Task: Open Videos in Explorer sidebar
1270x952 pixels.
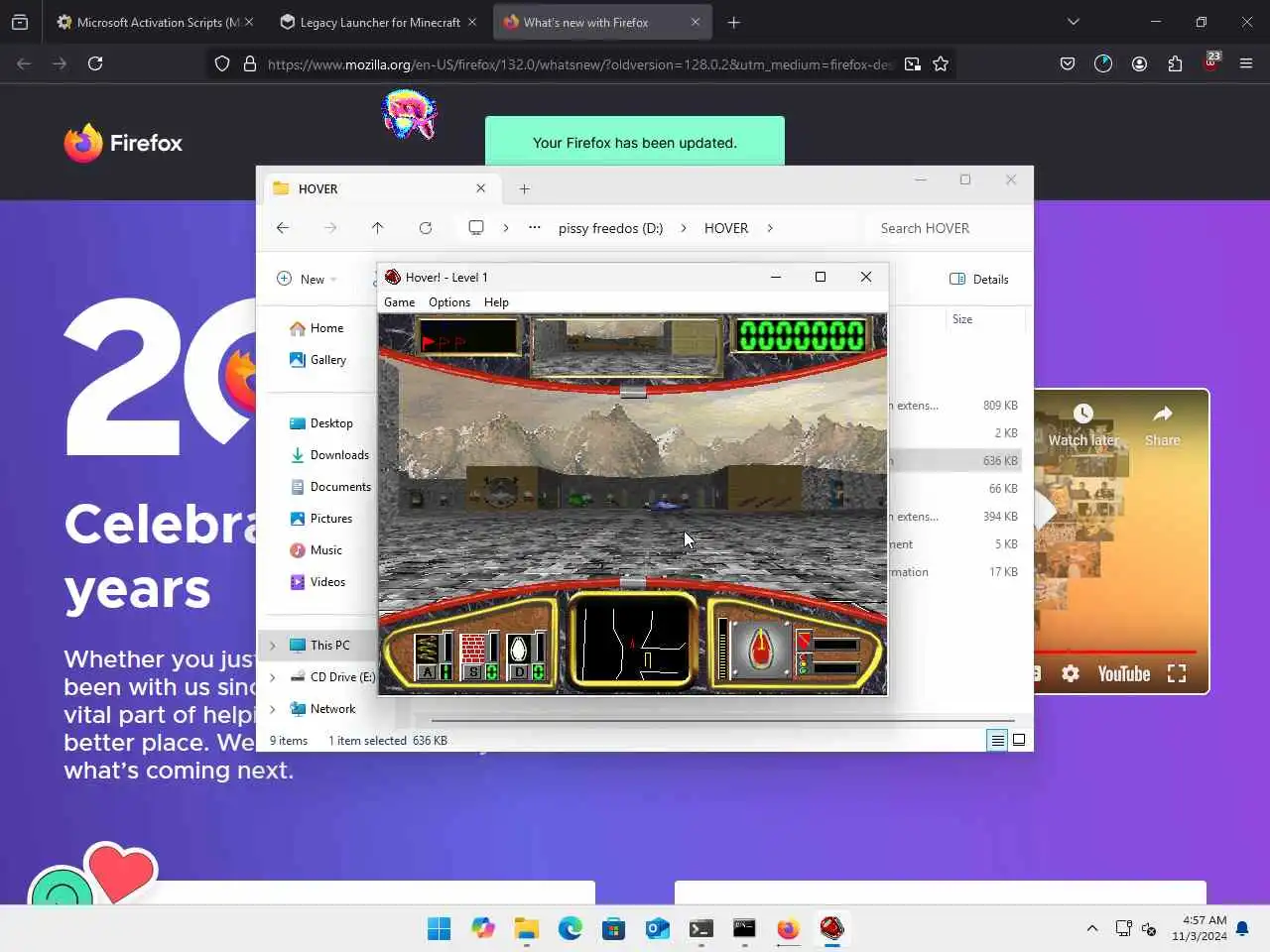Action: 317,582
